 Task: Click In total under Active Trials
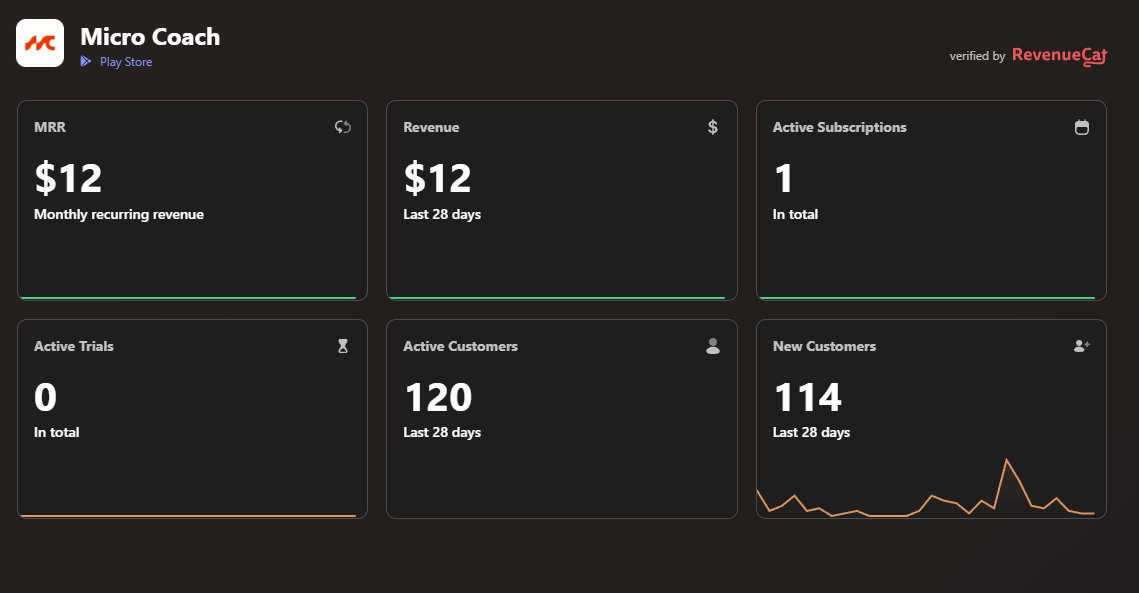pyautogui.click(x=57, y=432)
